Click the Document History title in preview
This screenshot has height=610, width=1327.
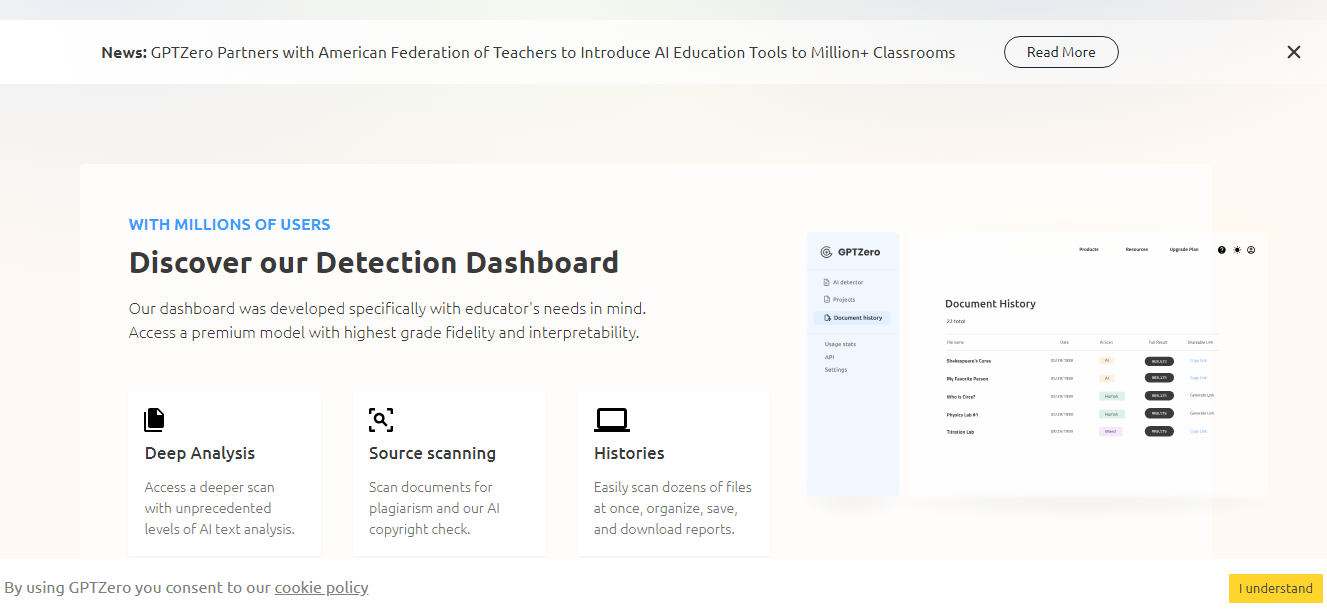tap(990, 303)
